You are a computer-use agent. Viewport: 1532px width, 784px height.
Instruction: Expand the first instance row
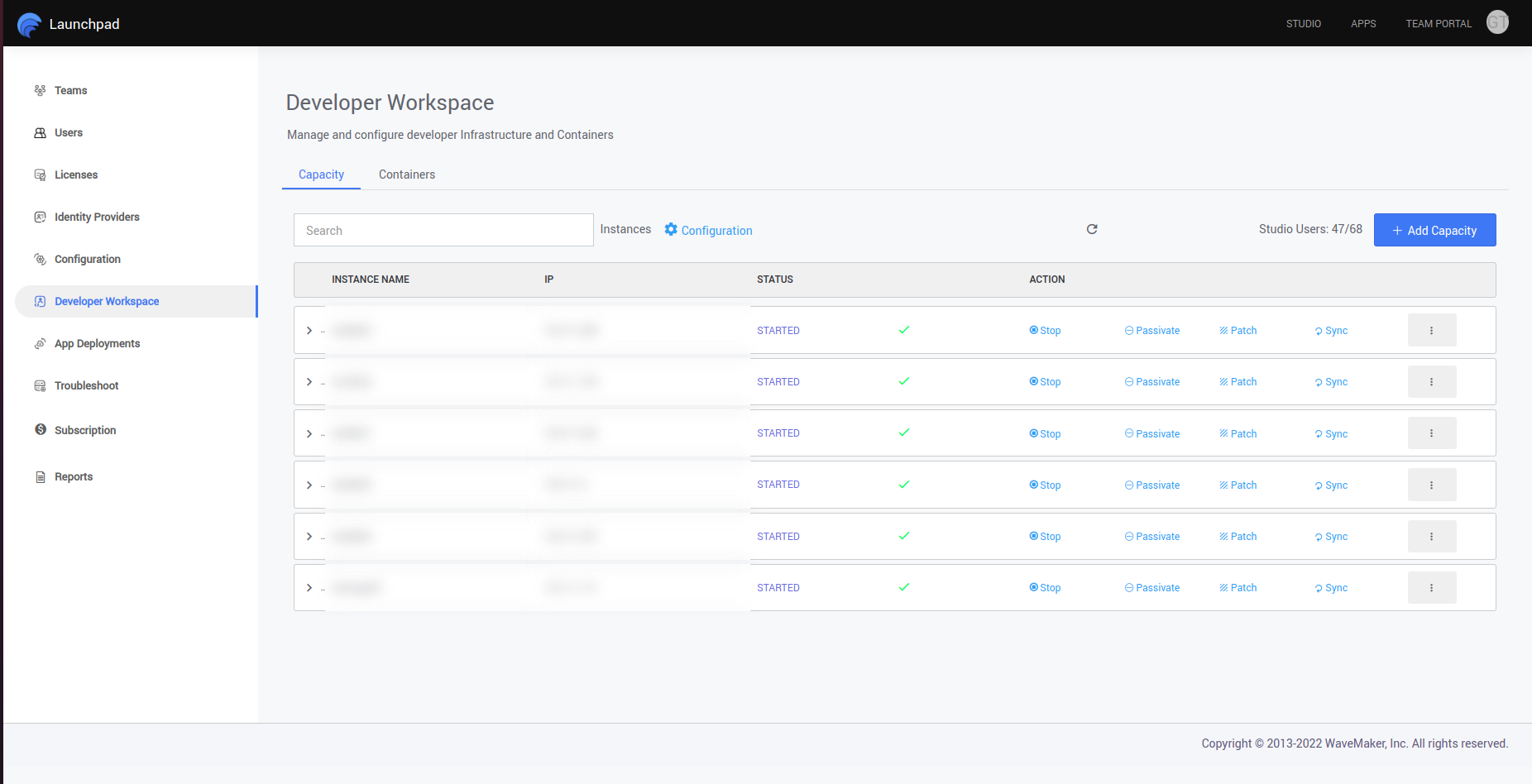click(309, 330)
